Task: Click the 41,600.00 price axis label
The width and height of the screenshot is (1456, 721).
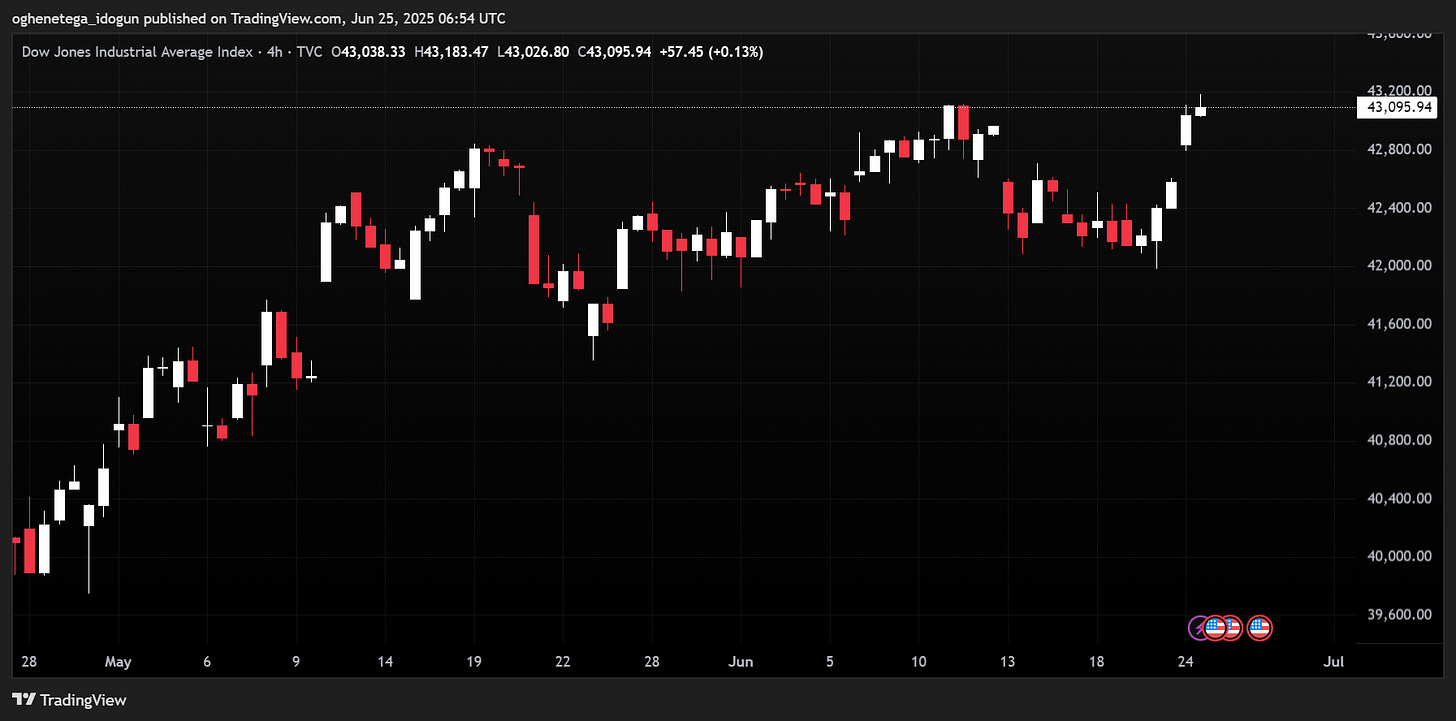Action: pyautogui.click(x=1399, y=323)
